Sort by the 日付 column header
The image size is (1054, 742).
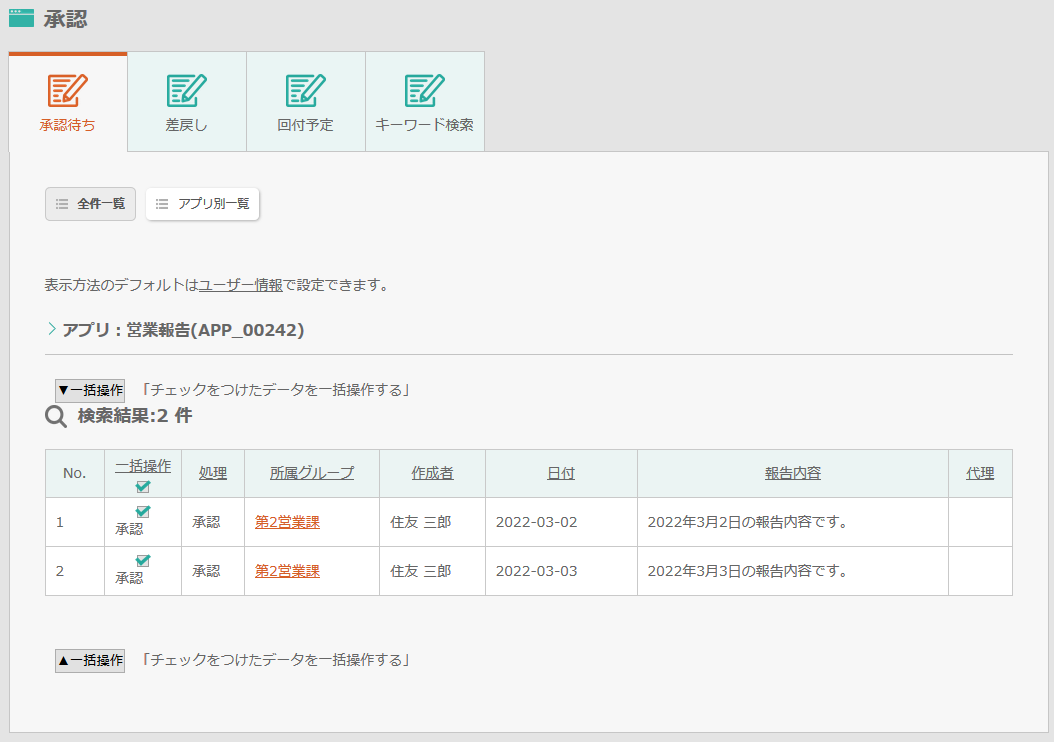click(561, 473)
